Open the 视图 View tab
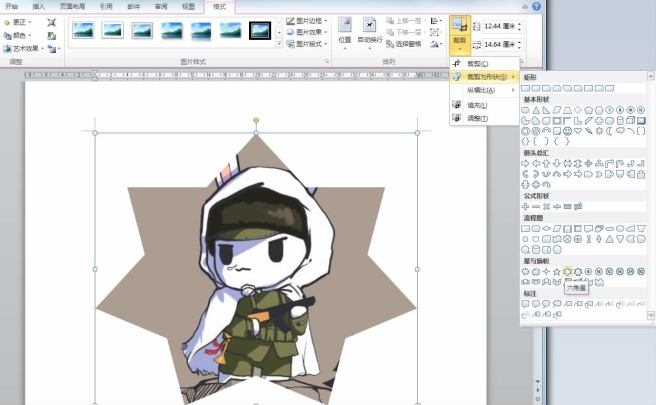The image size is (656, 405). click(x=188, y=6)
